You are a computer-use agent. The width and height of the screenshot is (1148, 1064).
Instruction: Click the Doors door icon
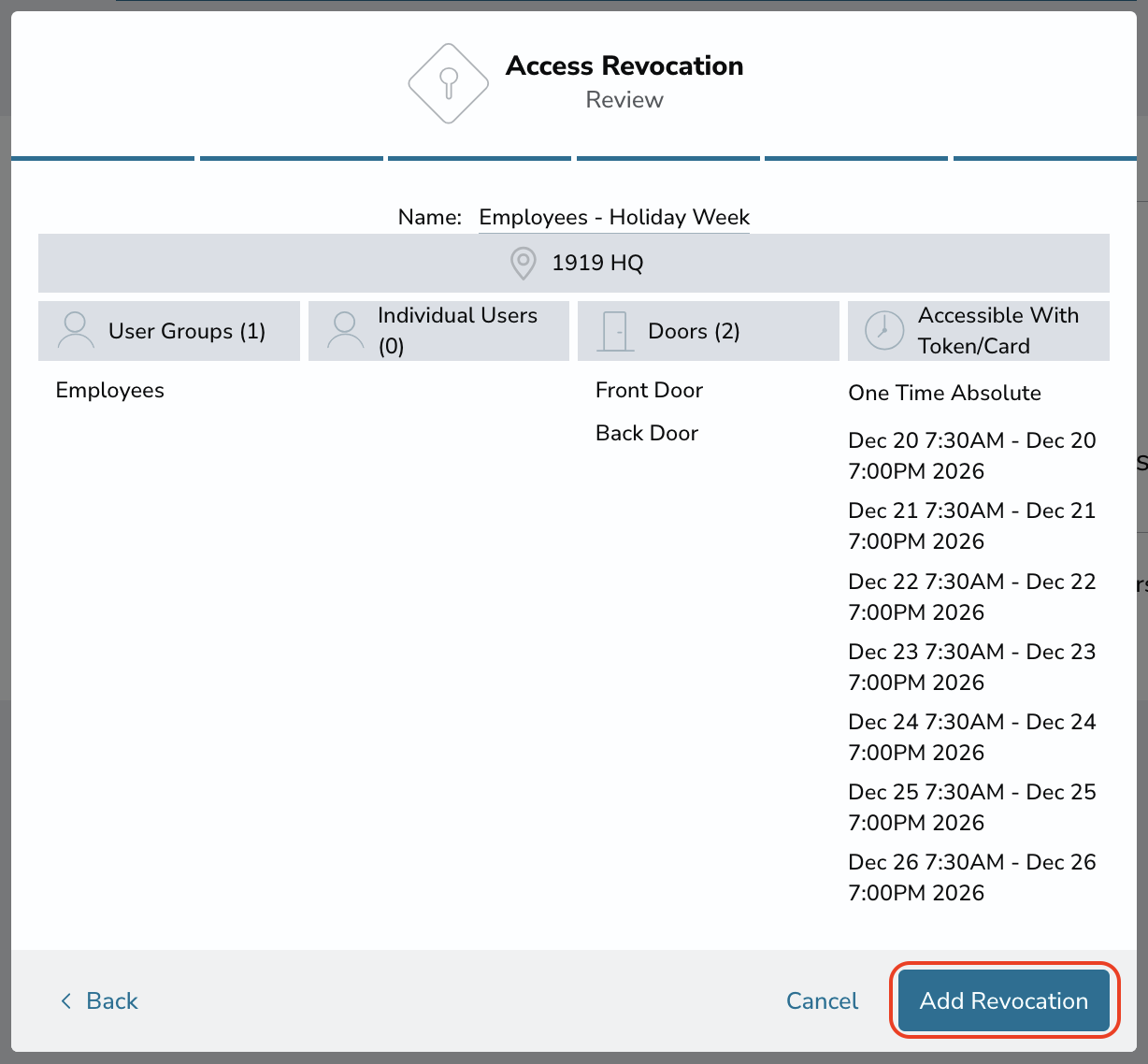pyautogui.click(x=615, y=331)
